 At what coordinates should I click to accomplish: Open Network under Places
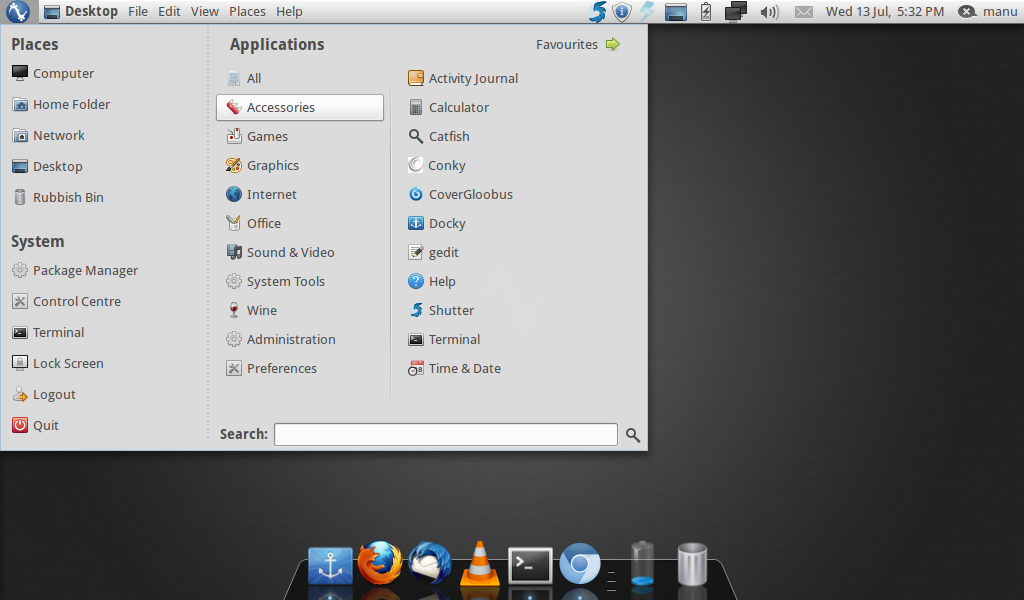(x=48, y=135)
